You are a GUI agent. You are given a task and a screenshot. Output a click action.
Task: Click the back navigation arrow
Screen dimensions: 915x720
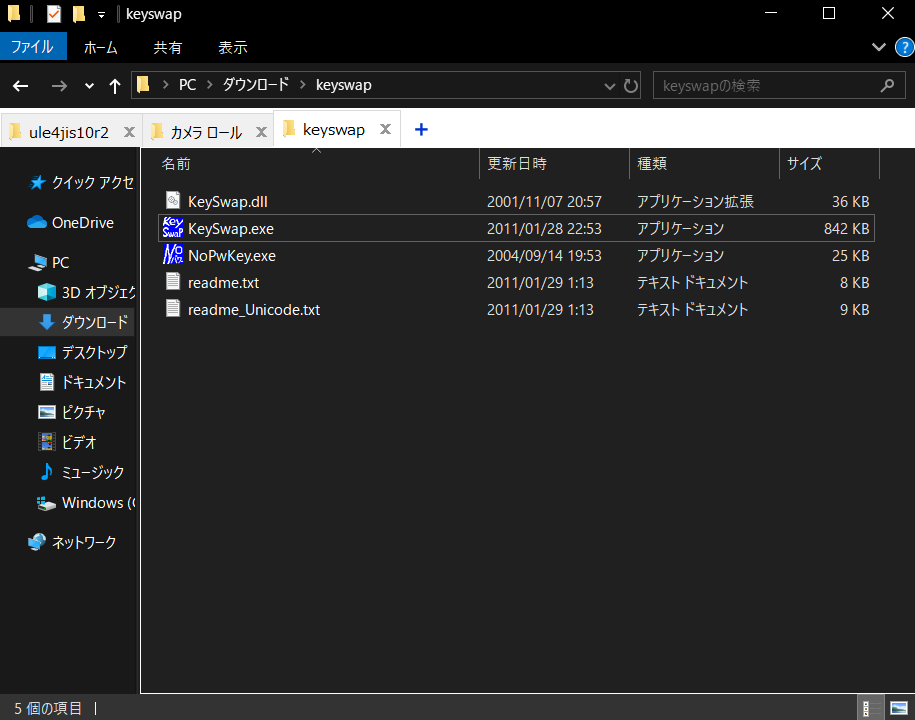click(20, 85)
